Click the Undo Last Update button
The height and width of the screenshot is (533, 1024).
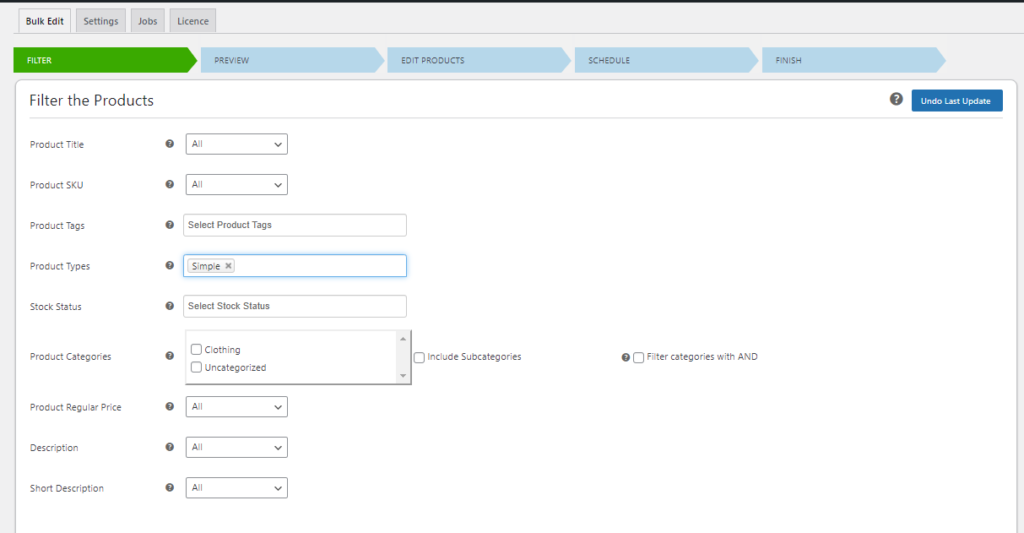[x=956, y=101]
